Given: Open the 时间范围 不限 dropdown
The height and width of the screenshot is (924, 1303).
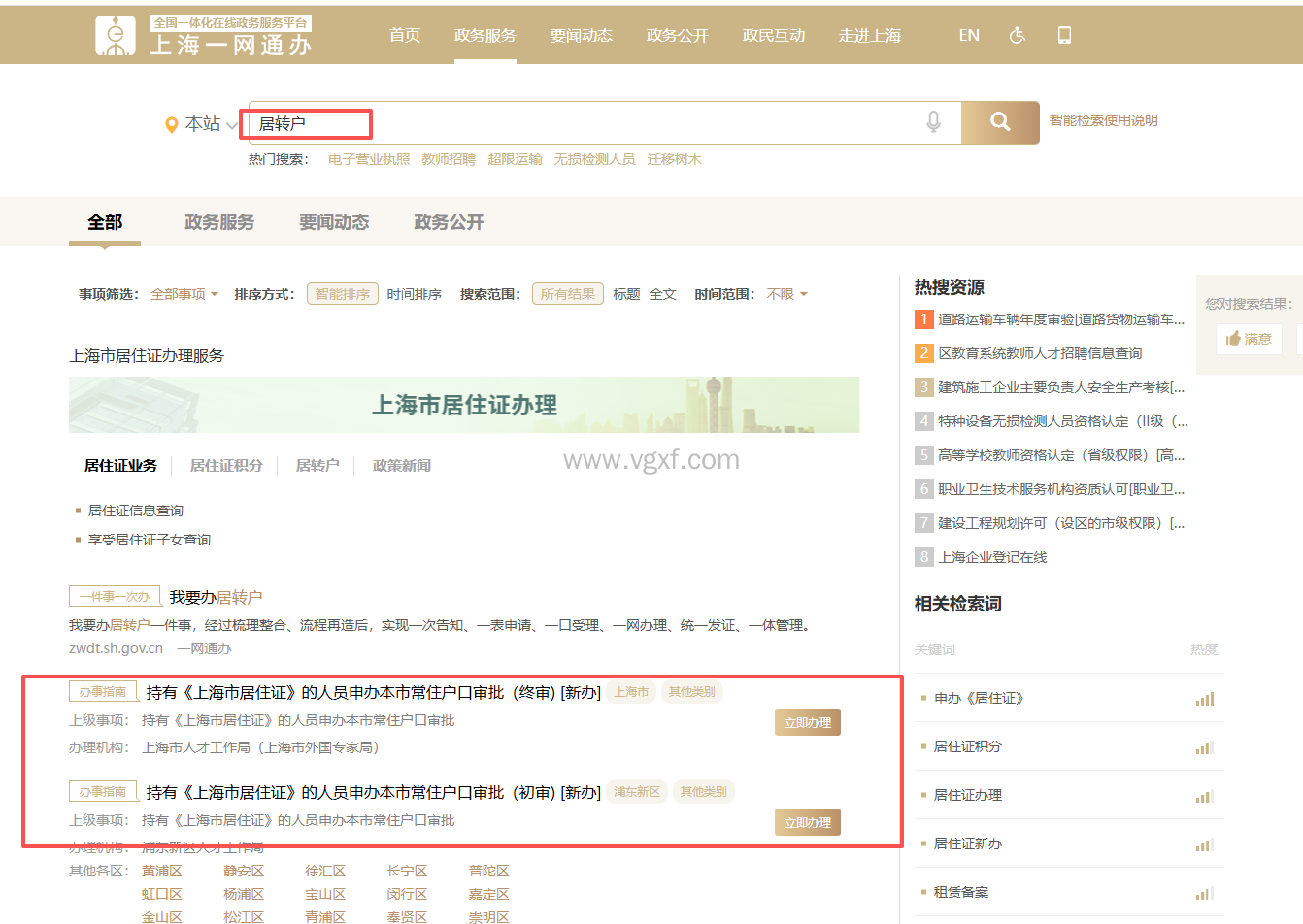Looking at the screenshot, I should click(x=786, y=294).
